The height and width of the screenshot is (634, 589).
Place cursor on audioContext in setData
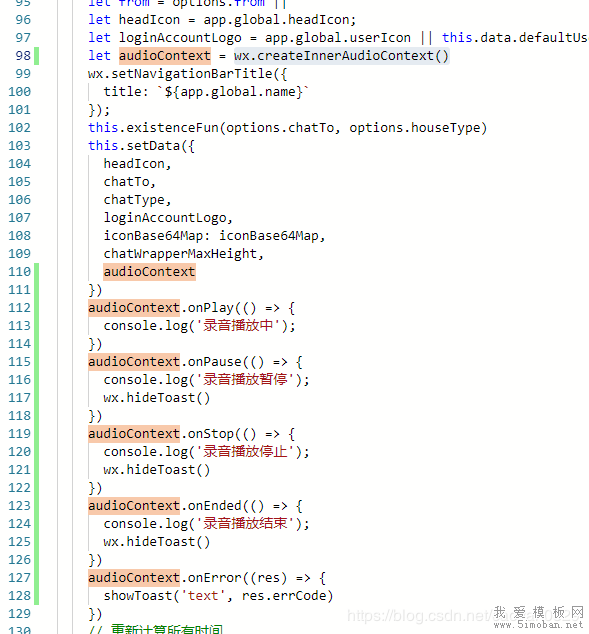149,272
